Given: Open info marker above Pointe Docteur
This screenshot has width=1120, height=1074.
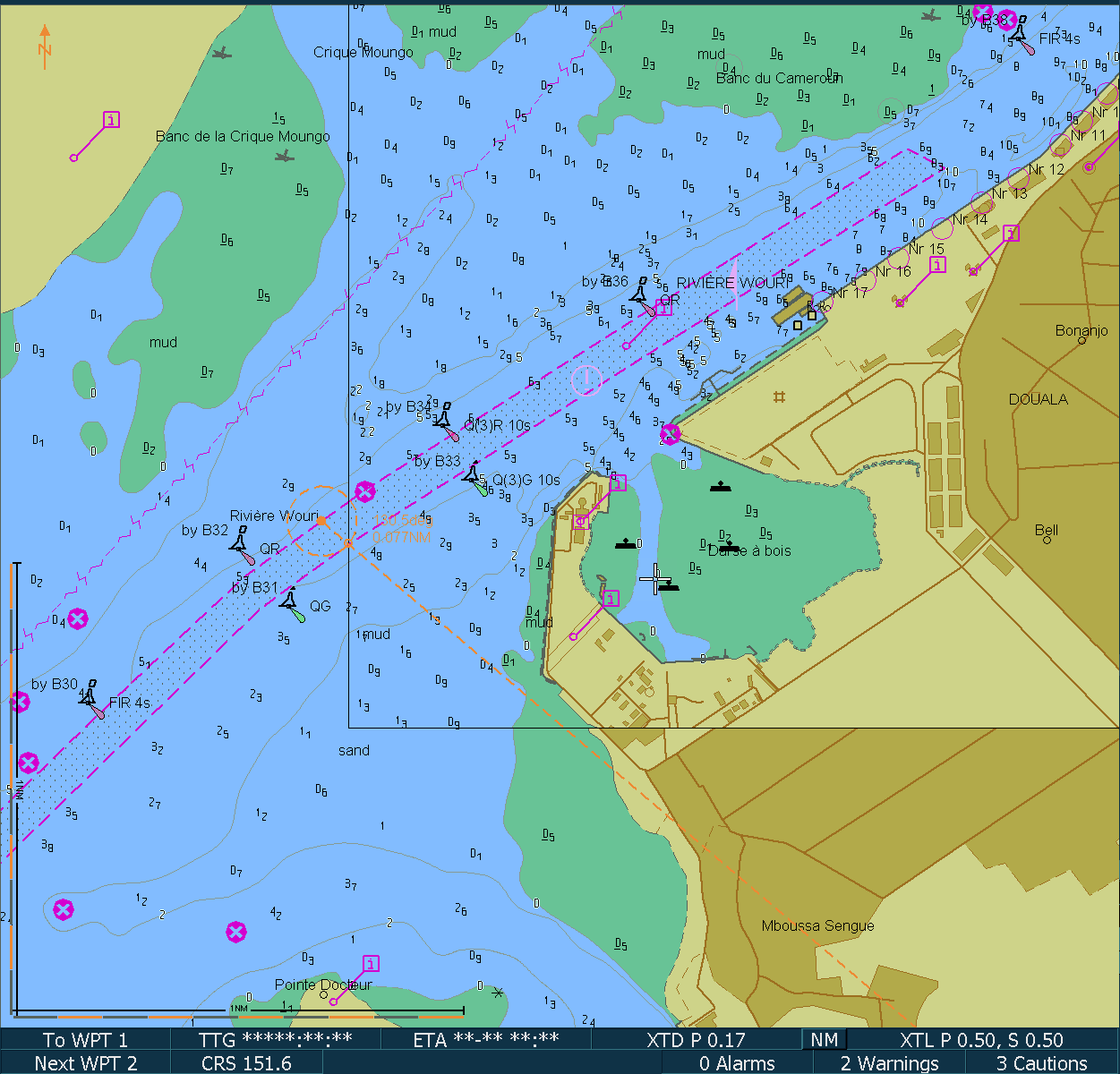Looking at the screenshot, I should pyautogui.click(x=372, y=964).
